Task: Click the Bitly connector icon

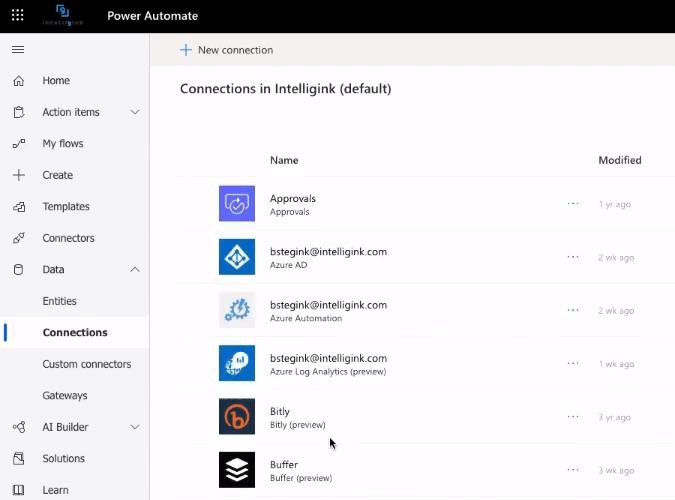Action: pyautogui.click(x=237, y=416)
